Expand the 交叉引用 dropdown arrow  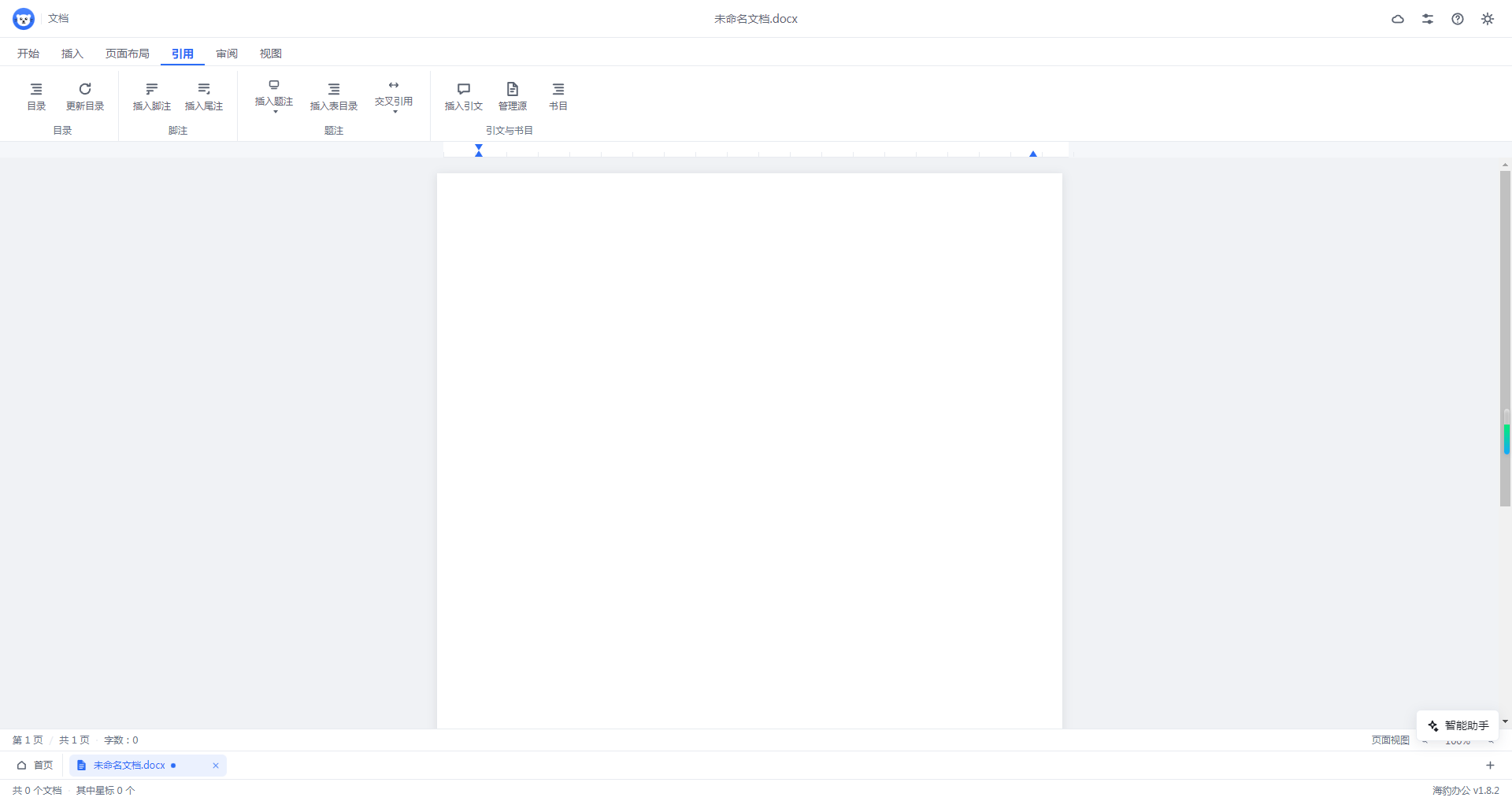(x=395, y=112)
